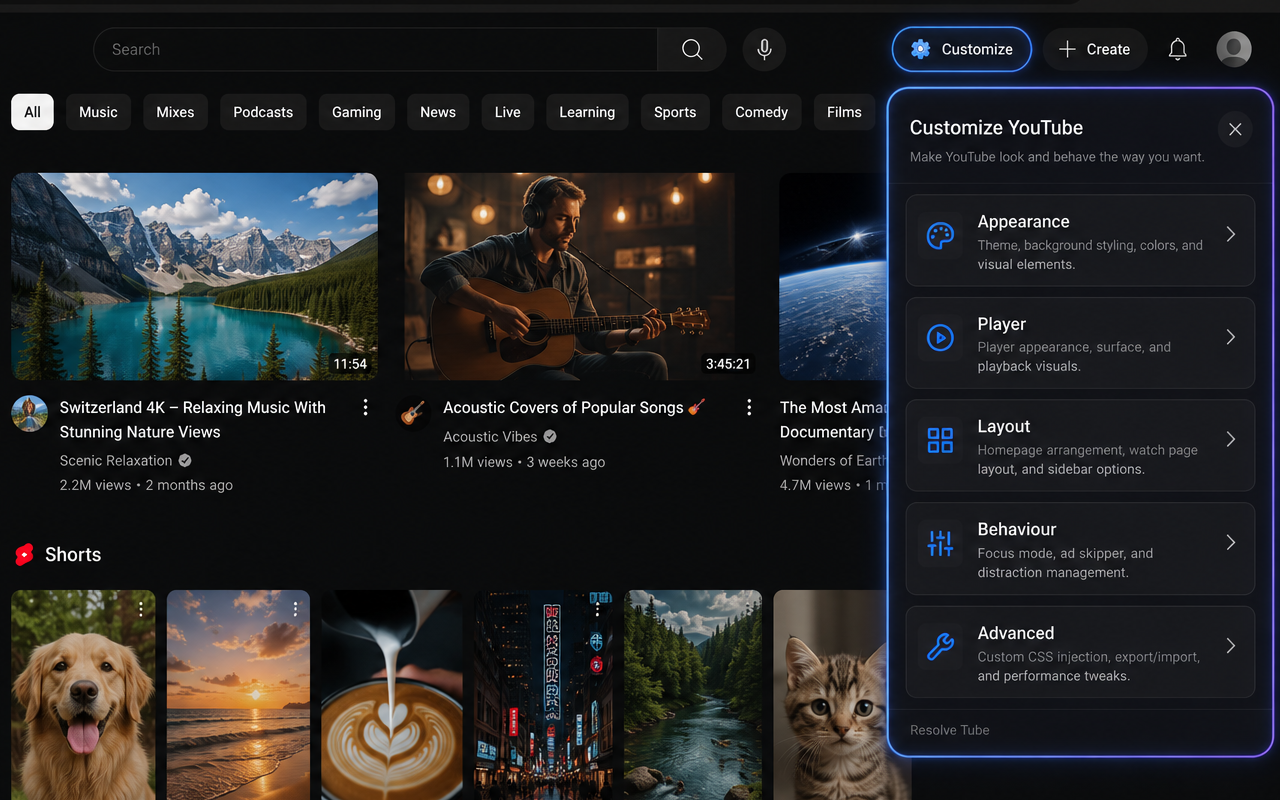This screenshot has height=800, width=1280.
Task: Open the Switzerland 4K video thumbnail
Action: click(195, 277)
